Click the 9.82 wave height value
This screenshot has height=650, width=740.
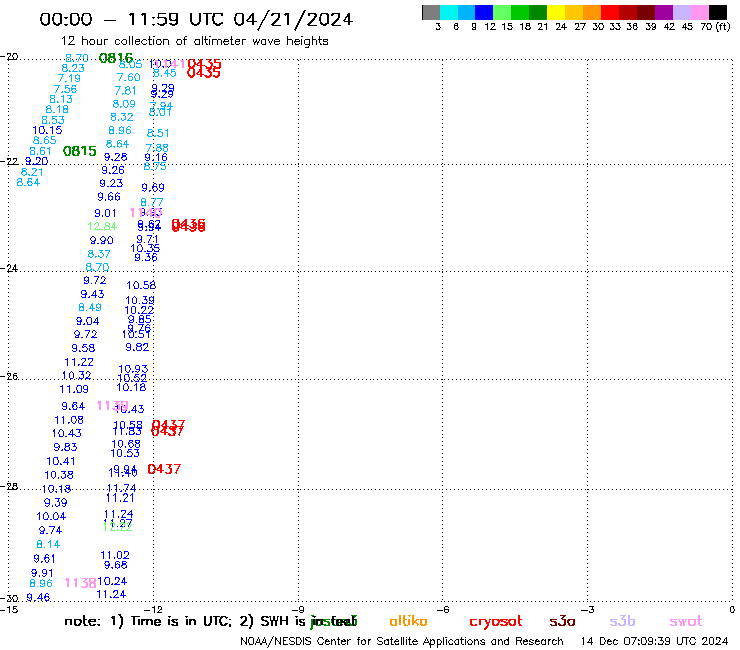[x=137, y=347]
